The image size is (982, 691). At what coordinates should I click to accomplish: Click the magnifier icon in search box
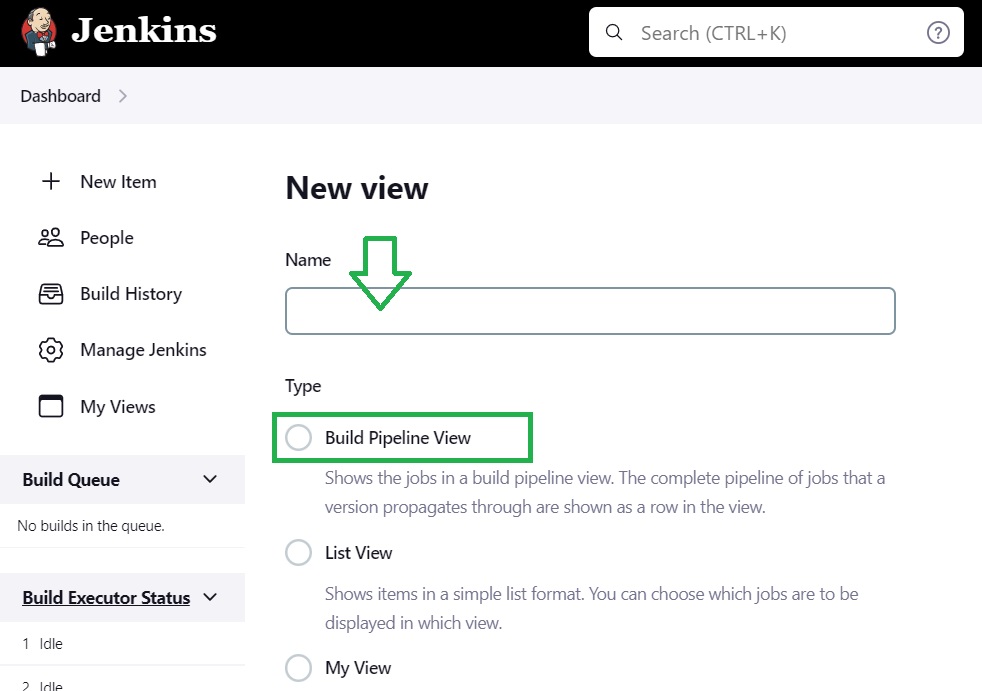tap(614, 33)
